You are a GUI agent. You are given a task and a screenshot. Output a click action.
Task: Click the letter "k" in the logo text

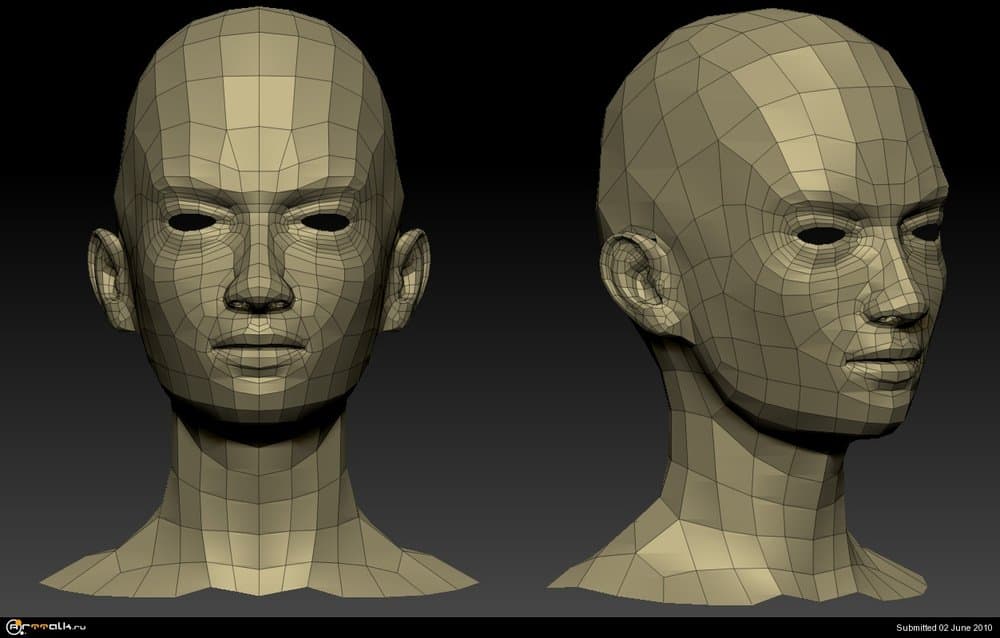pyautogui.click(x=68, y=627)
